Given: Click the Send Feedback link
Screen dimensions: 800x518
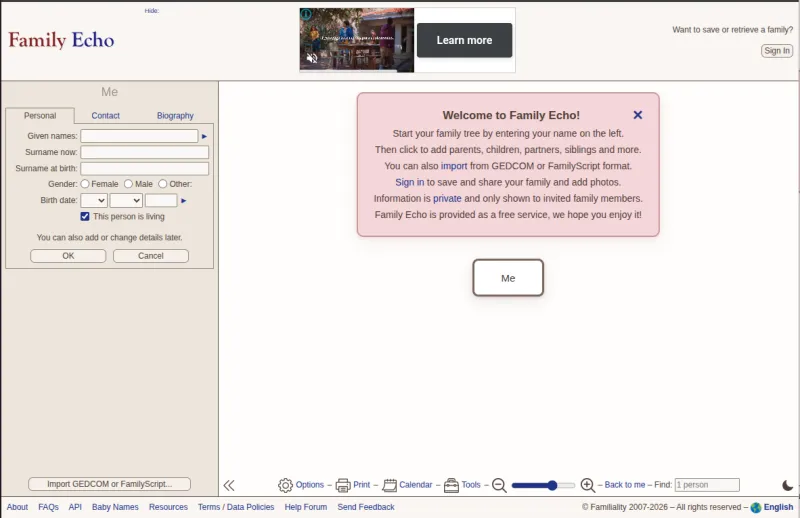Looking at the screenshot, I should point(366,507).
